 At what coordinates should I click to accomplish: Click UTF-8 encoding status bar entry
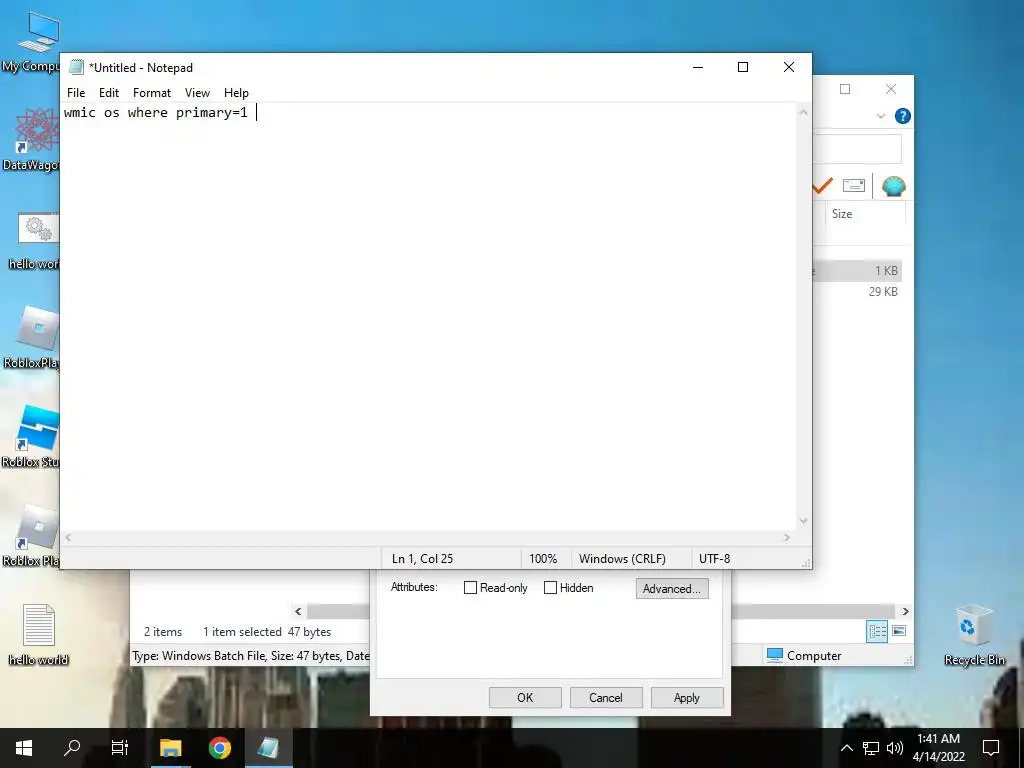tap(714, 559)
